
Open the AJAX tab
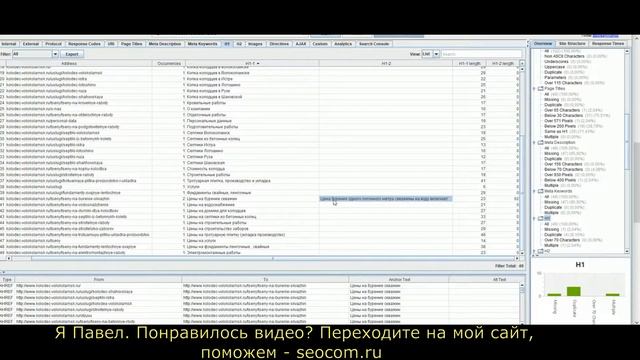click(x=301, y=44)
